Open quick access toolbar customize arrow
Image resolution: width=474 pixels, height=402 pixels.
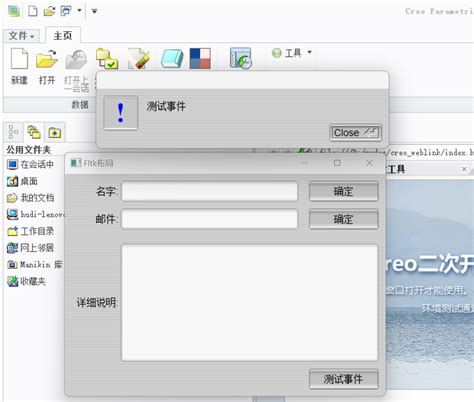point(94,11)
